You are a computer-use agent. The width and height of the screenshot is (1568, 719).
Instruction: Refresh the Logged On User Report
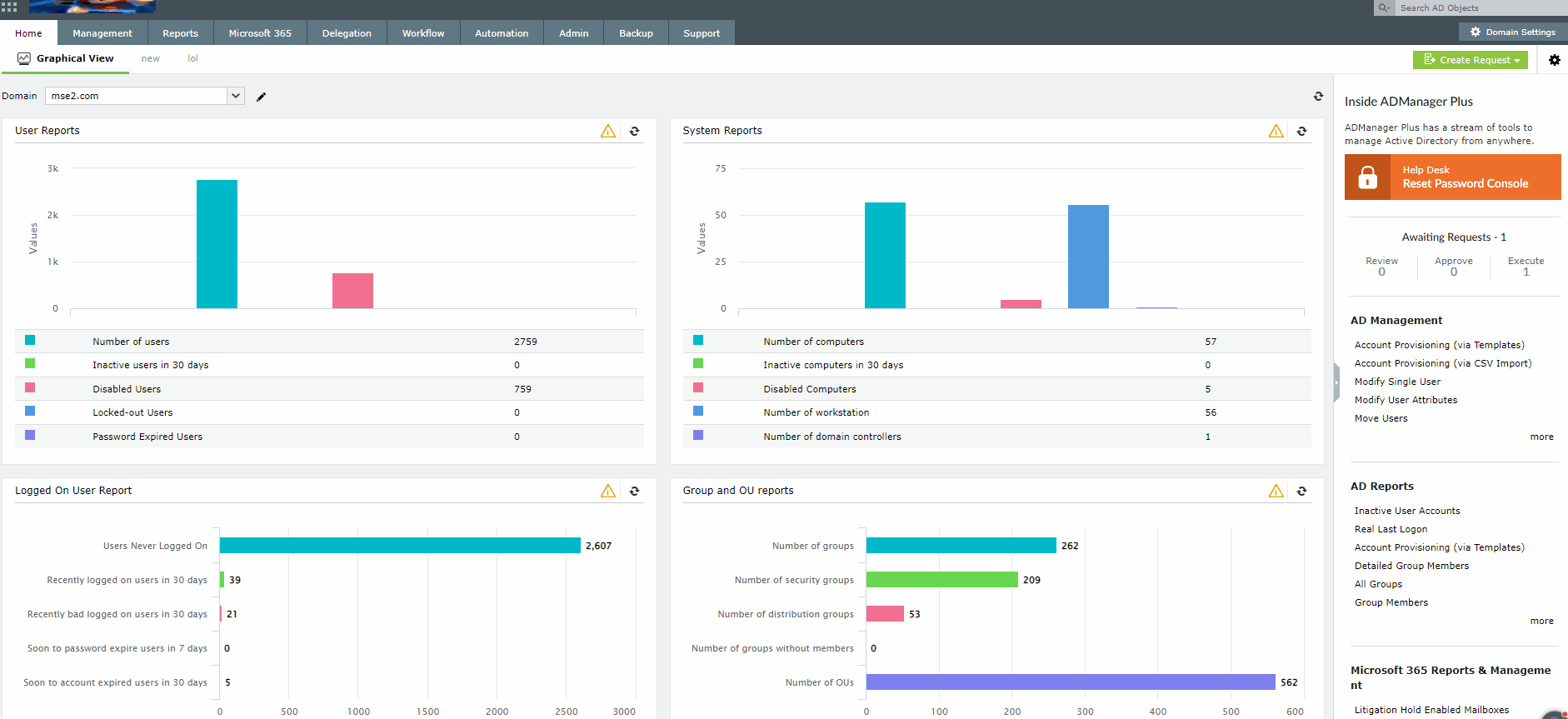634,492
